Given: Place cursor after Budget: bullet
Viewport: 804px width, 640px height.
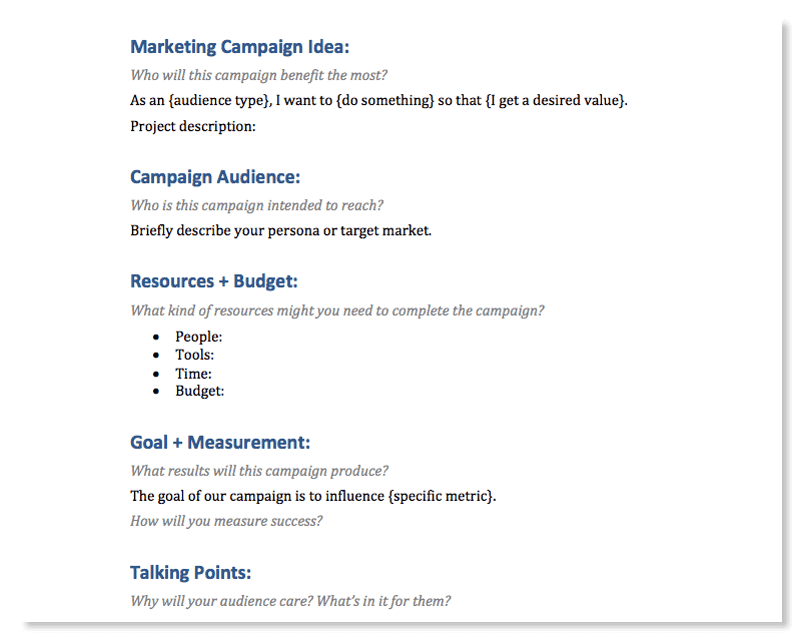Looking at the screenshot, I should tap(227, 391).
